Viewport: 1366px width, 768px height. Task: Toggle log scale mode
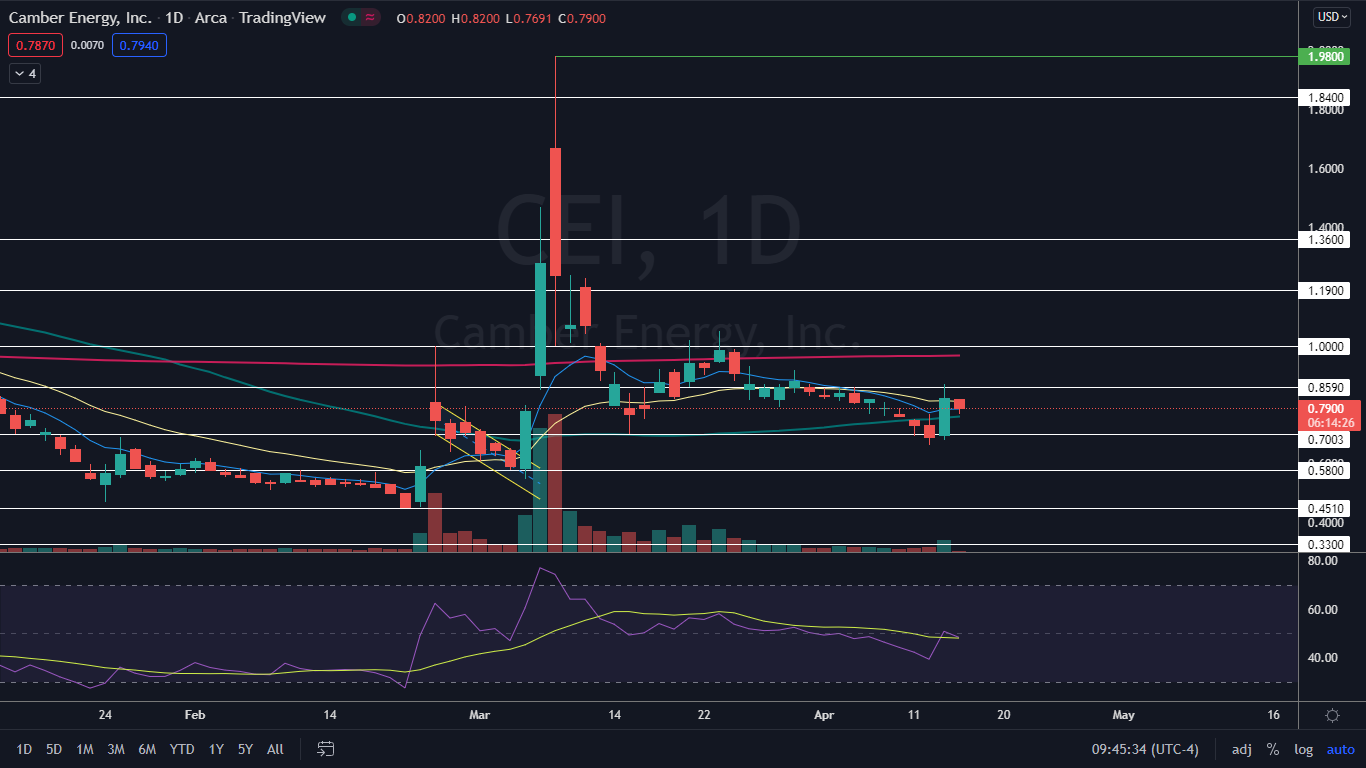1303,749
